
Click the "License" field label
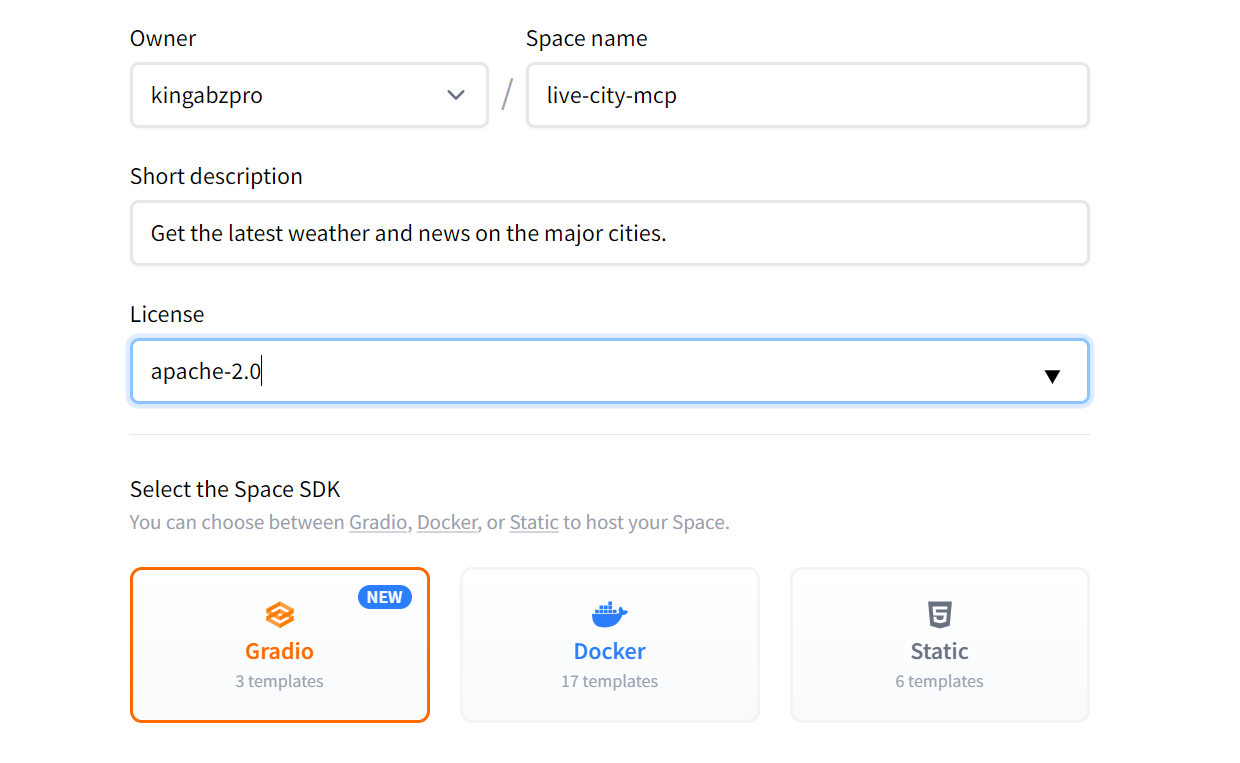(167, 314)
